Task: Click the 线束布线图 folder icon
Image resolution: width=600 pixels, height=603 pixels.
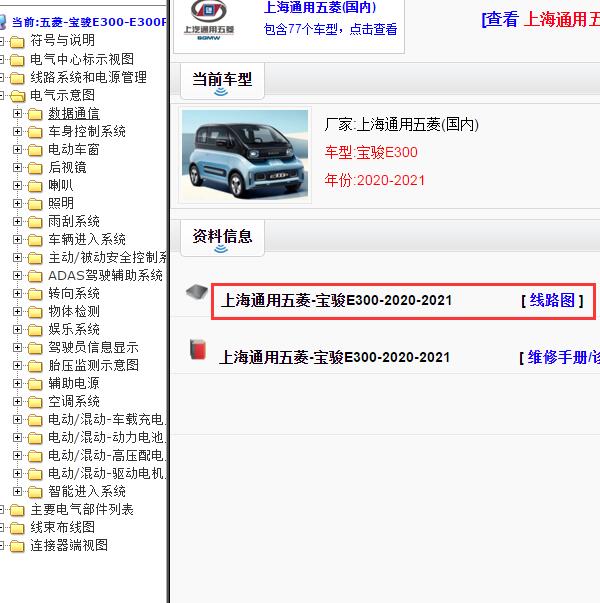Action: [x=17, y=528]
